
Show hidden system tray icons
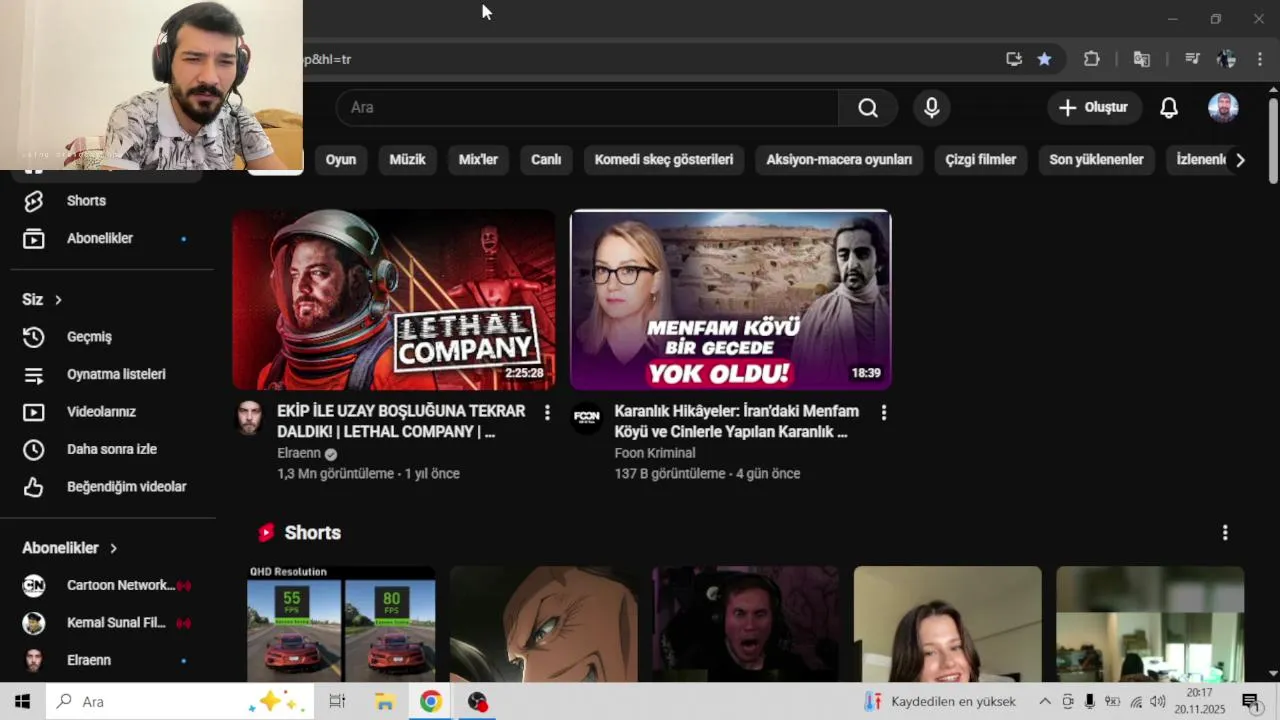(x=1045, y=702)
